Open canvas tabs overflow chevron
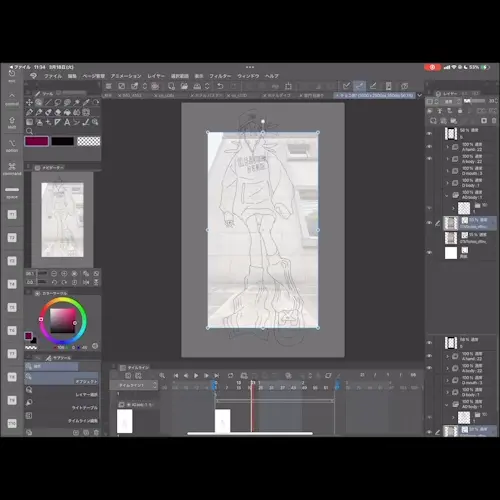Viewport: 500px width, 500px height. pyautogui.click(x=420, y=95)
